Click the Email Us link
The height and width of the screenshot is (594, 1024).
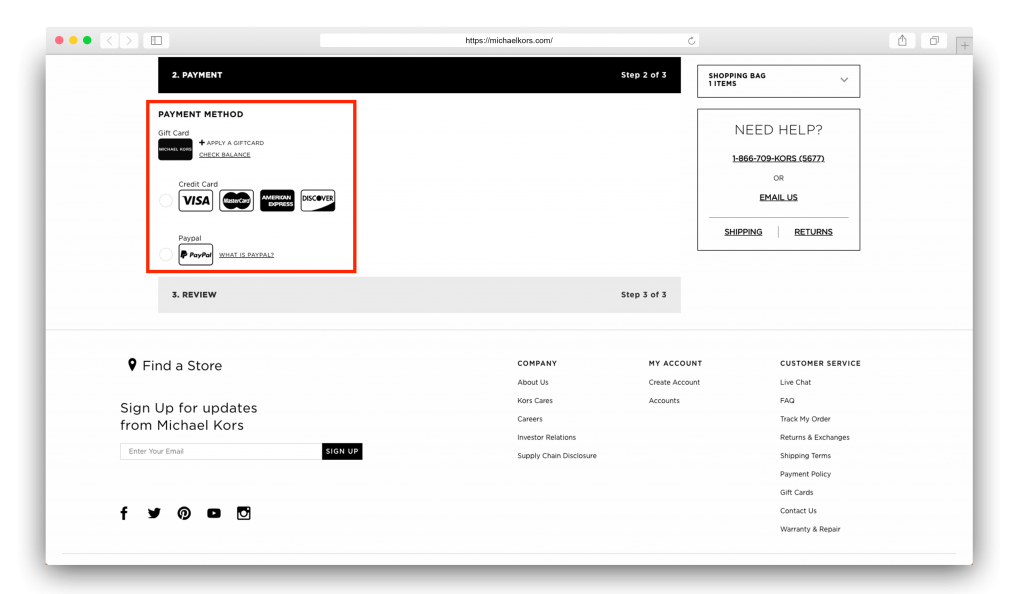pos(778,197)
